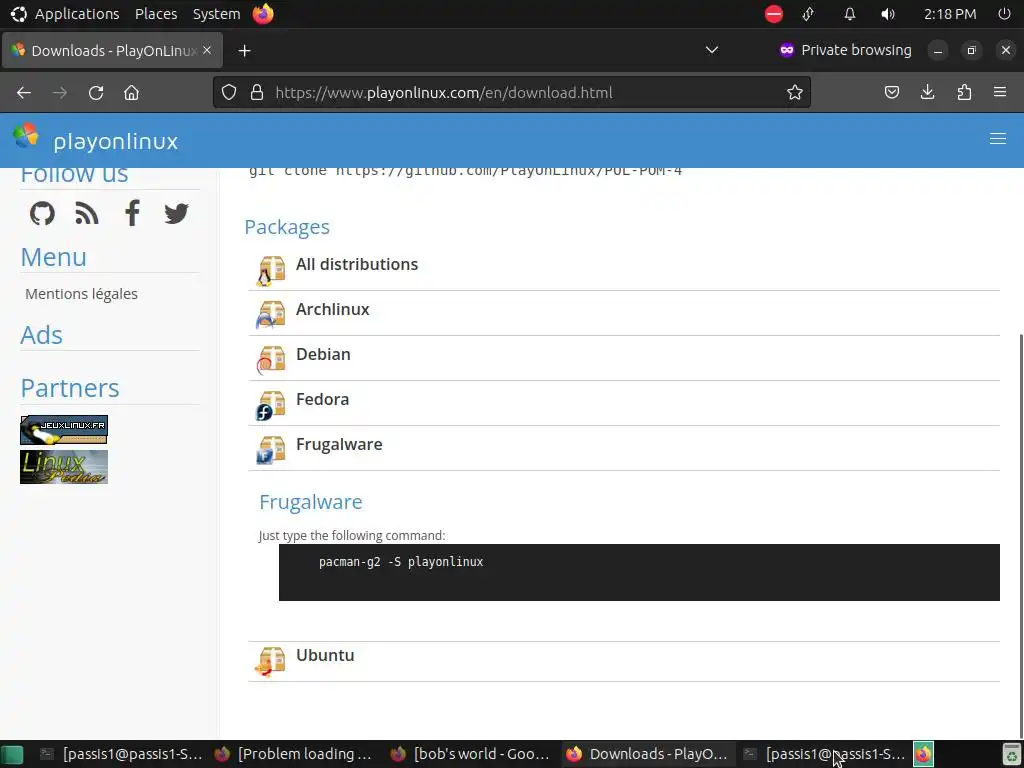
Task: Click the Show Desktop button in bottom panel
Action: click(12, 754)
